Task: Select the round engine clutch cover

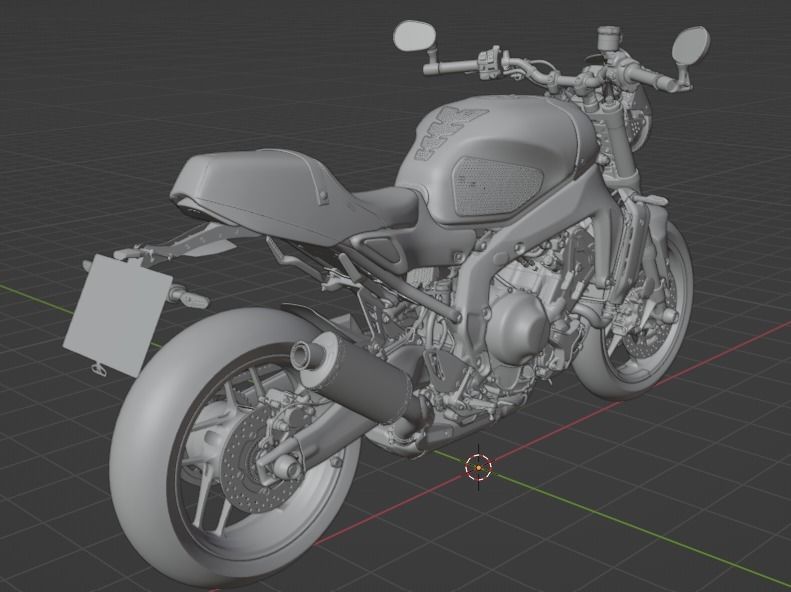Action: (518, 329)
